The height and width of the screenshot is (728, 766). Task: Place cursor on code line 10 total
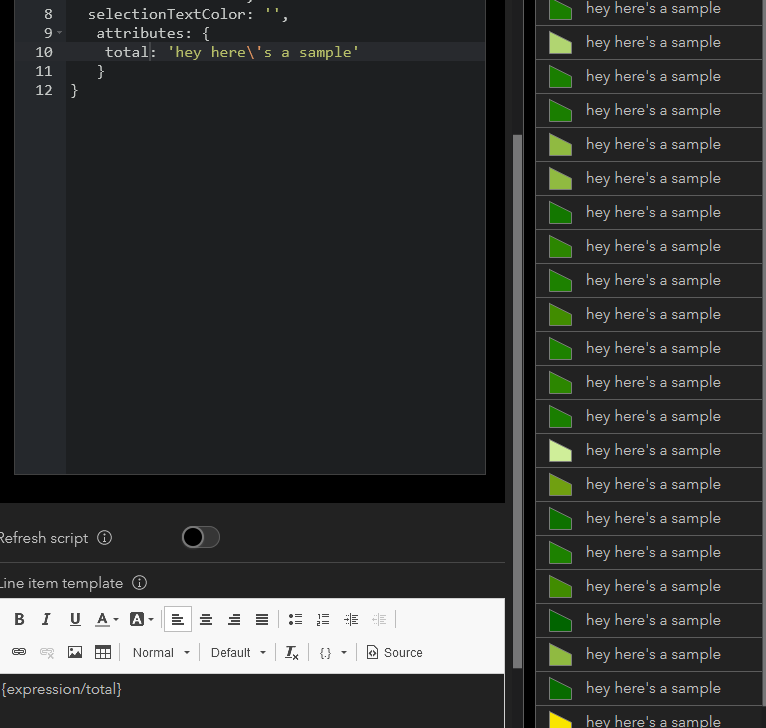pyautogui.click(x=127, y=52)
